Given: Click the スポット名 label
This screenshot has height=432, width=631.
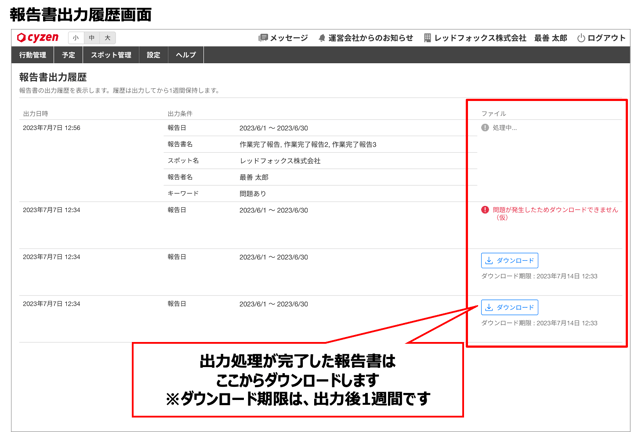Looking at the screenshot, I should 183,161.
